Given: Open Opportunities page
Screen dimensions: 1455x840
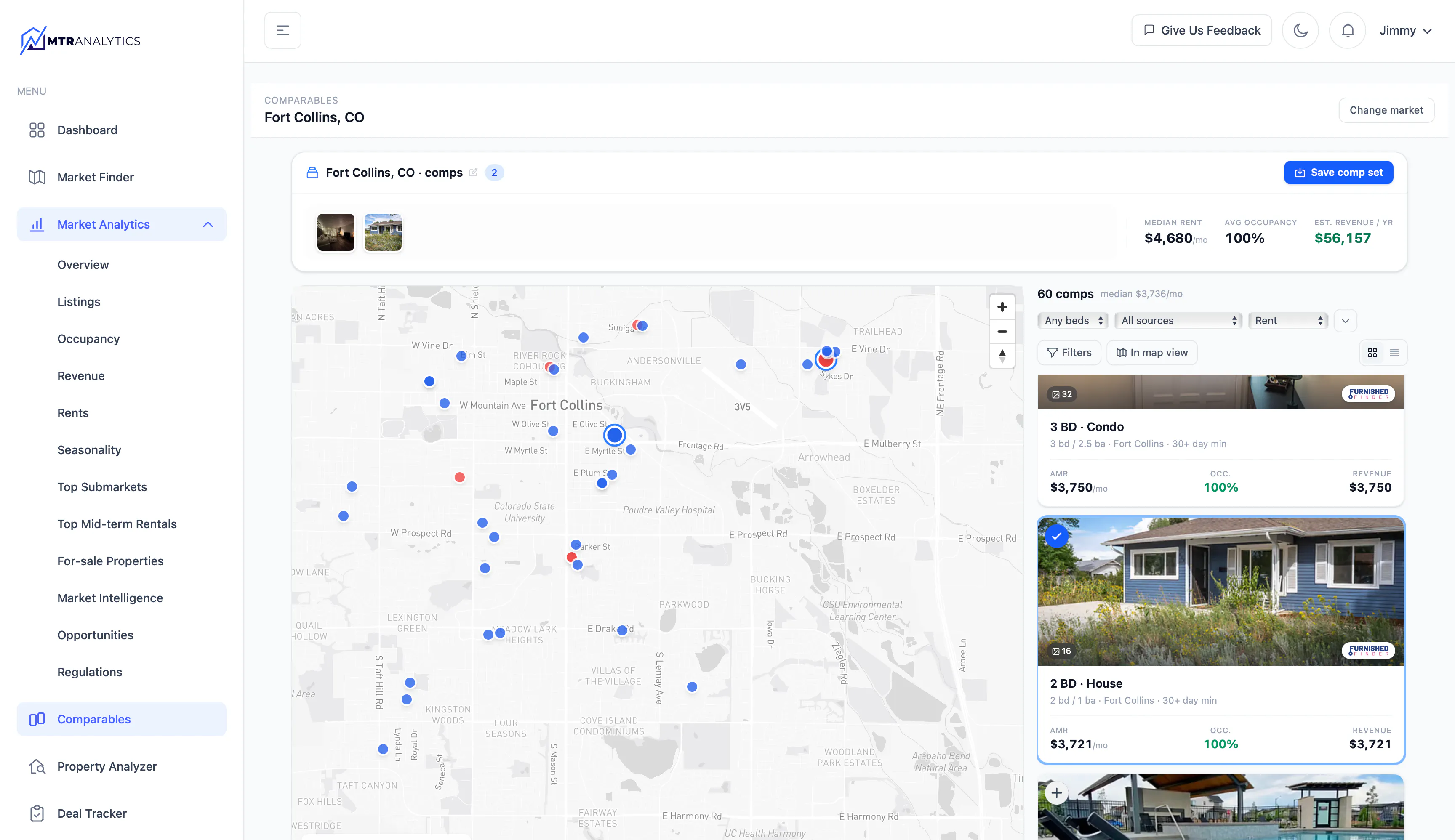Looking at the screenshot, I should point(95,635).
